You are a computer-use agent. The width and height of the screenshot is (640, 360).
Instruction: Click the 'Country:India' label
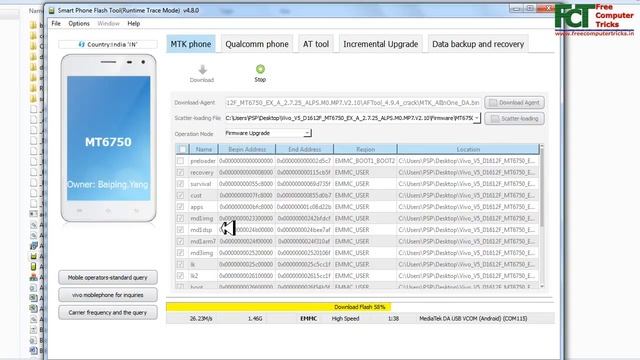[x=112, y=44]
